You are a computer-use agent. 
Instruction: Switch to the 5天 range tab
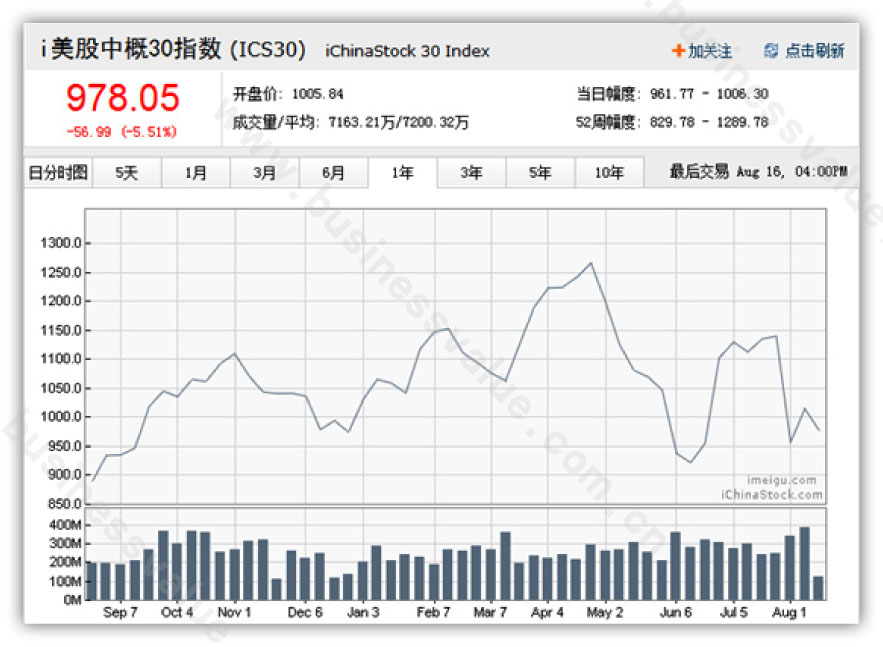127,173
